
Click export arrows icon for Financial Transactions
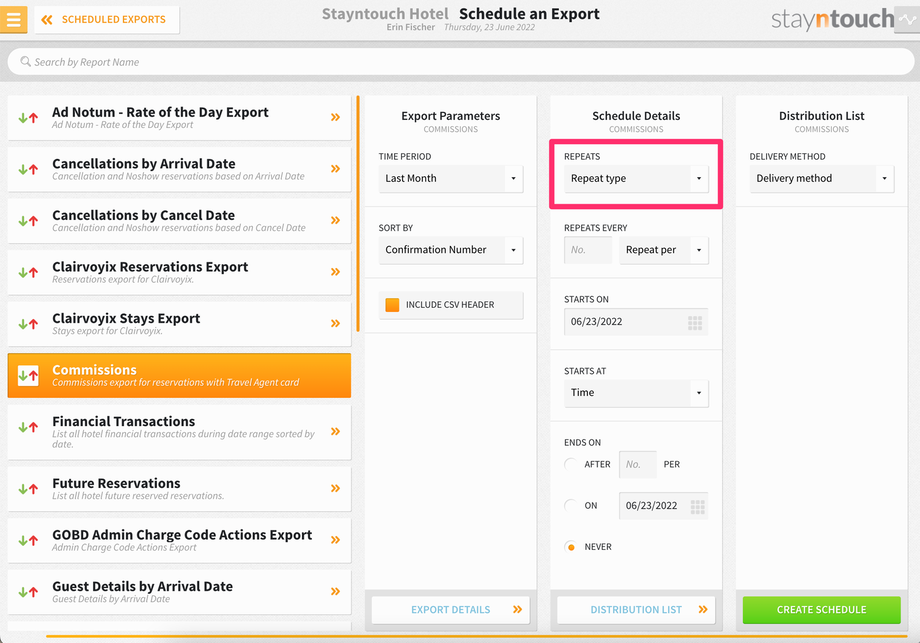click(28, 427)
